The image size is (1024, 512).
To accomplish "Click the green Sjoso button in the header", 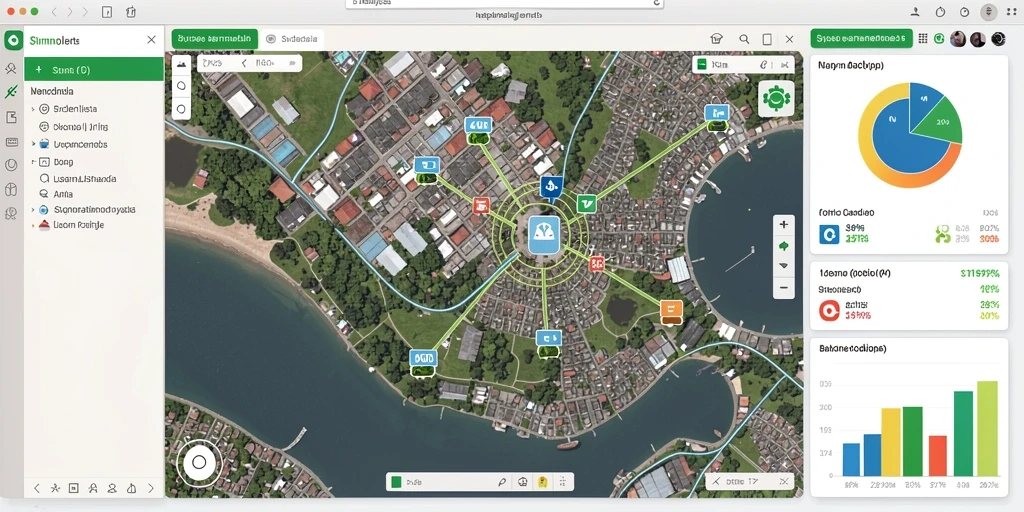I will (x=861, y=39).
